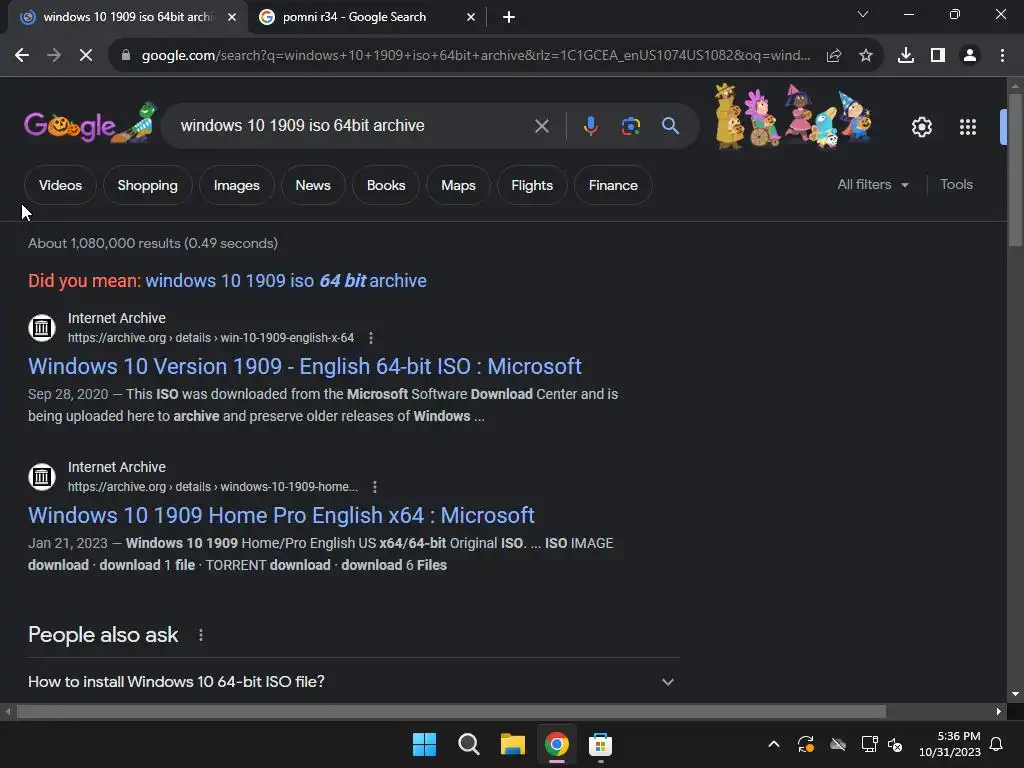Click the horizontal scrollbar thumb

click(x=451, y=711)
